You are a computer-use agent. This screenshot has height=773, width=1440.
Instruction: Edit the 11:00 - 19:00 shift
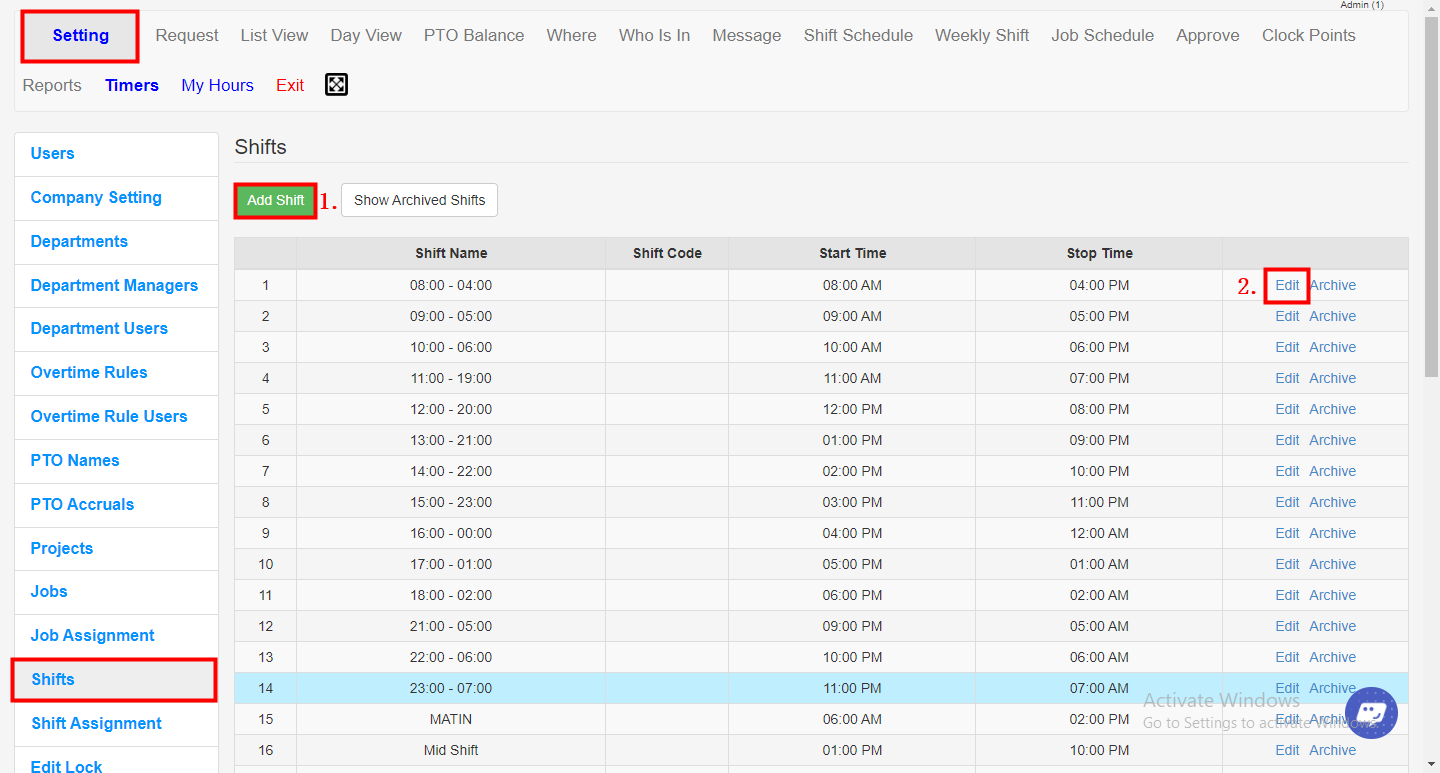[x=1287, y=378]
